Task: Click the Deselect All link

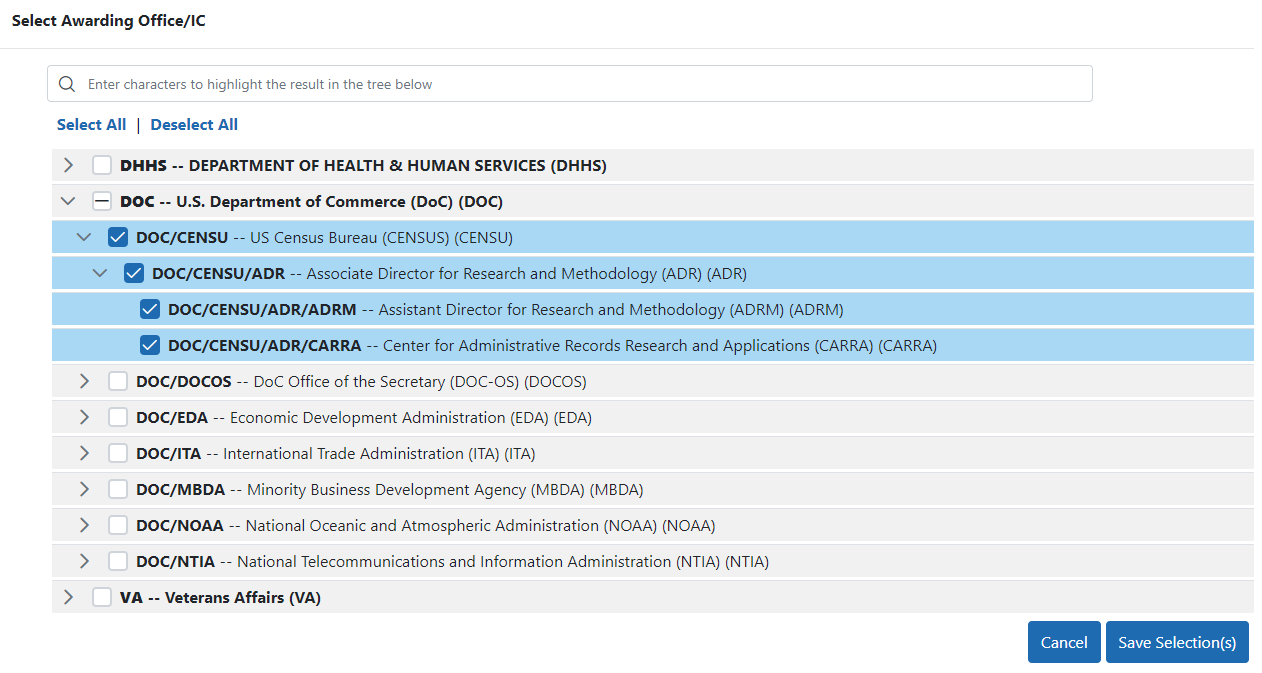Action: 194,125
